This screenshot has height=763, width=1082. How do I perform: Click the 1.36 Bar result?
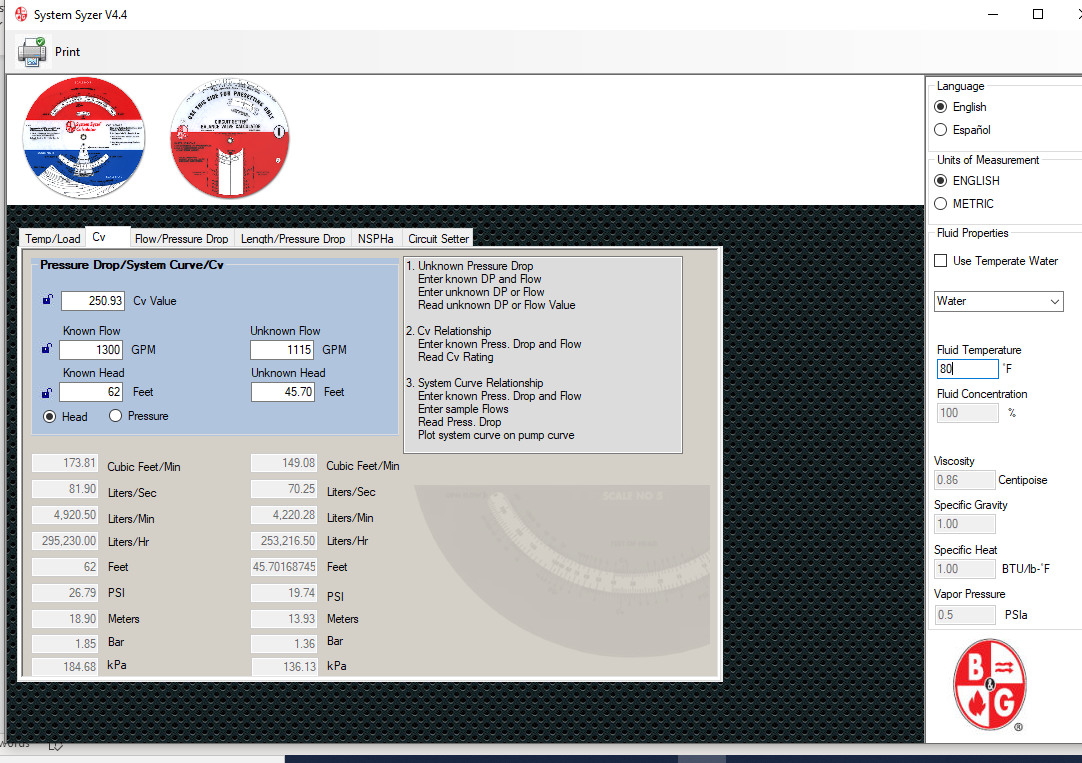284,644
